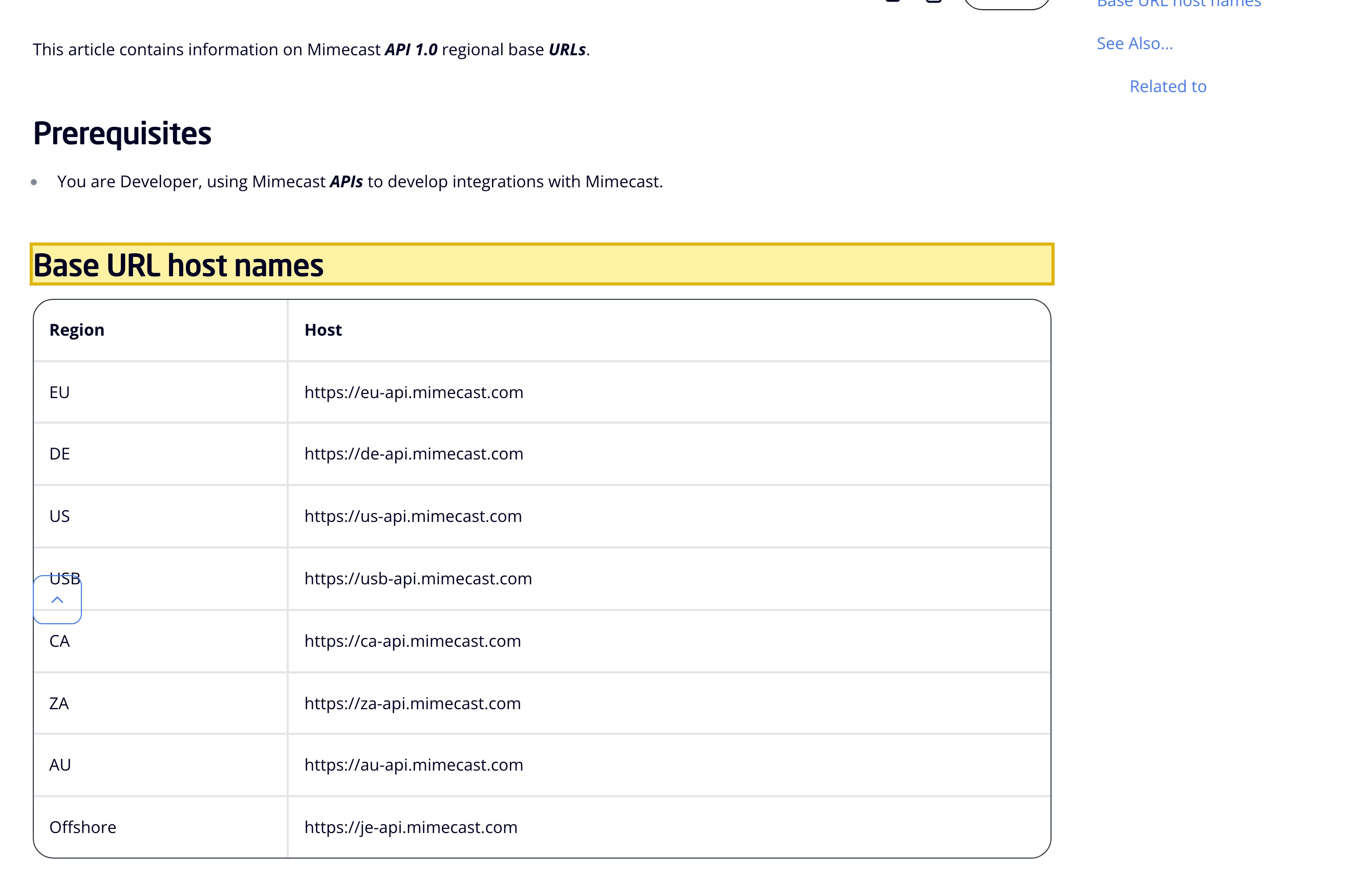Select the https://de-api.mimecast.com host cell
This screenshot has width=1372, height=876.
tap(669, 454)
